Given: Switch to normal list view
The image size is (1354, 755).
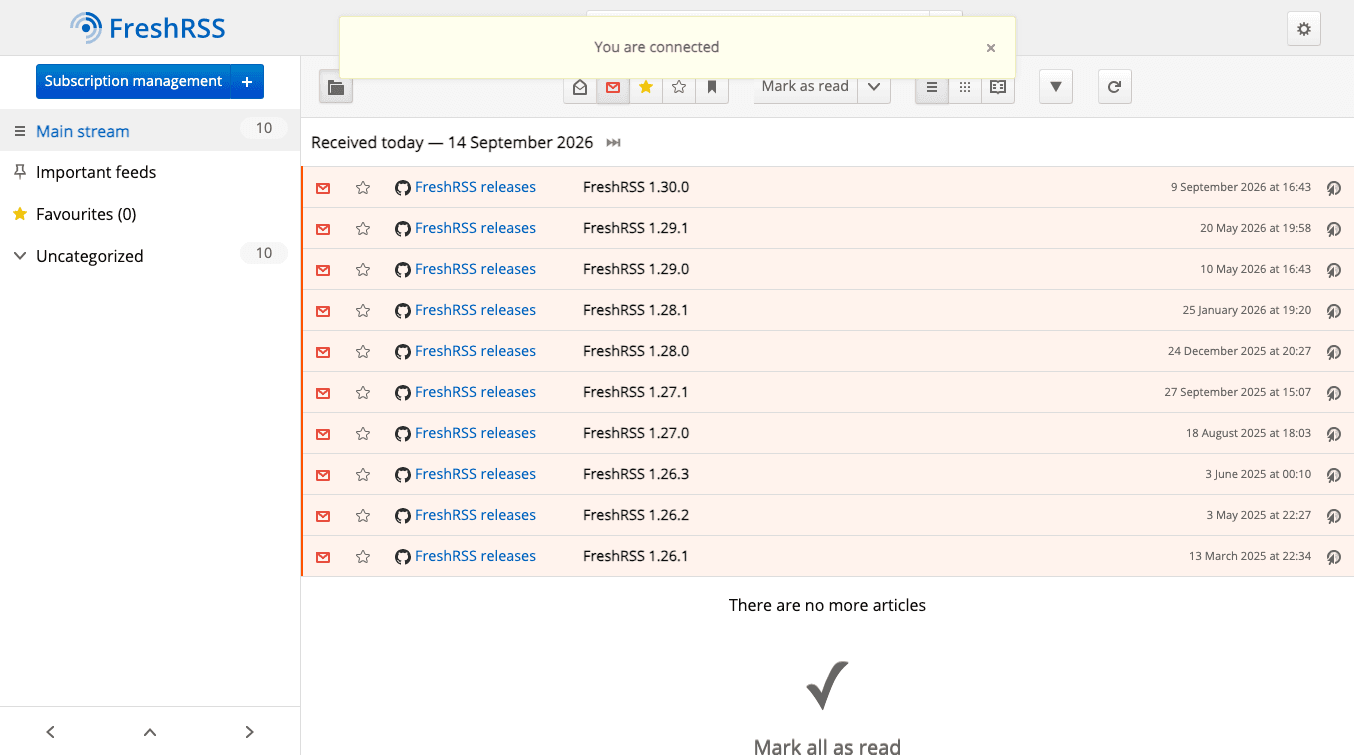Looking at the screenshot, I should (x=932, y=87).
